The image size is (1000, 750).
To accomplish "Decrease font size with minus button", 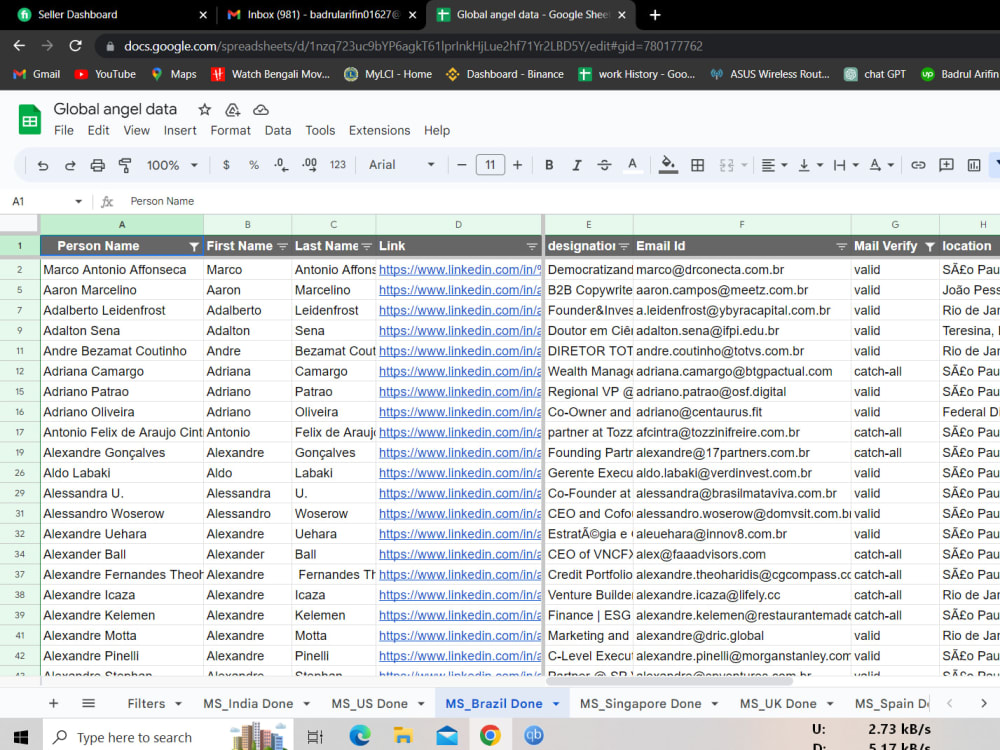I will coord(462,165).
